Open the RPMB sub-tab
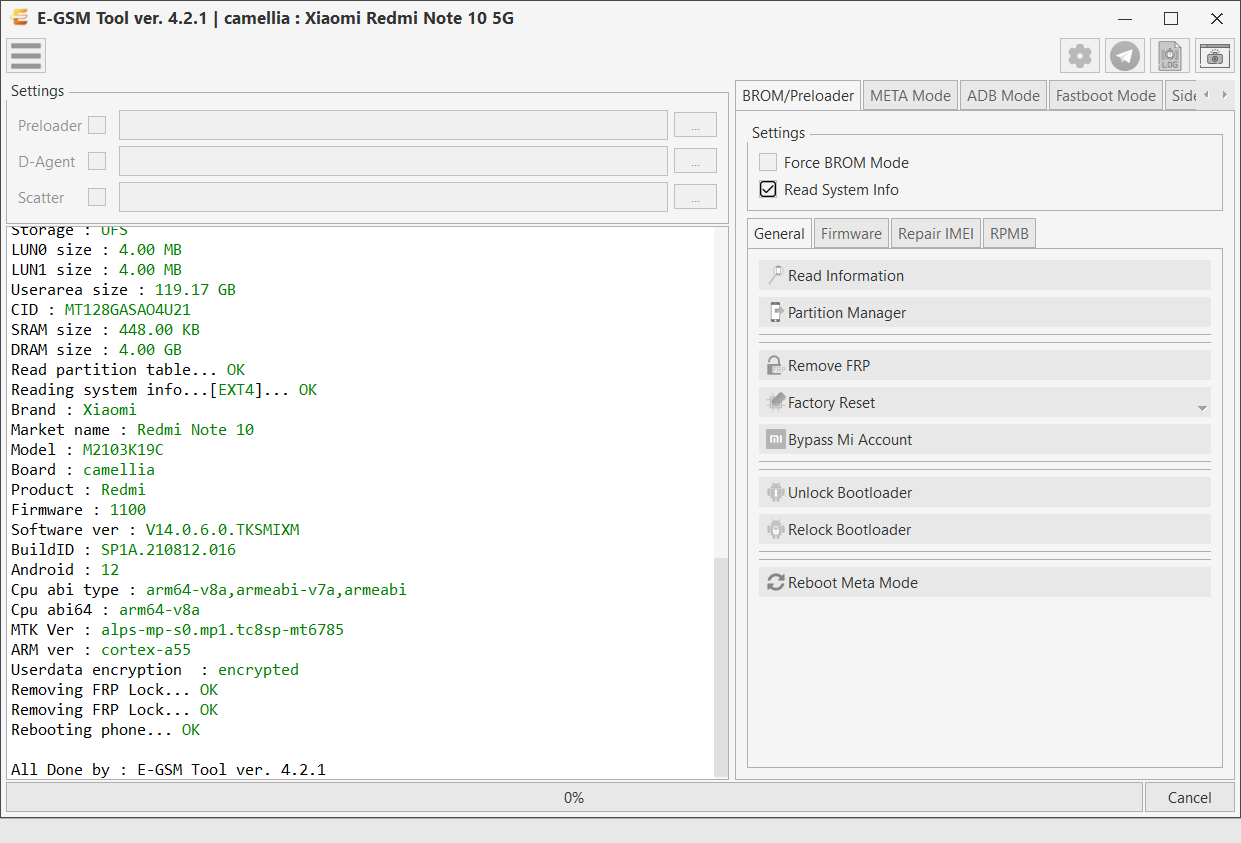The width and height of the screenshot is (1241, 843). point(1009,234)
